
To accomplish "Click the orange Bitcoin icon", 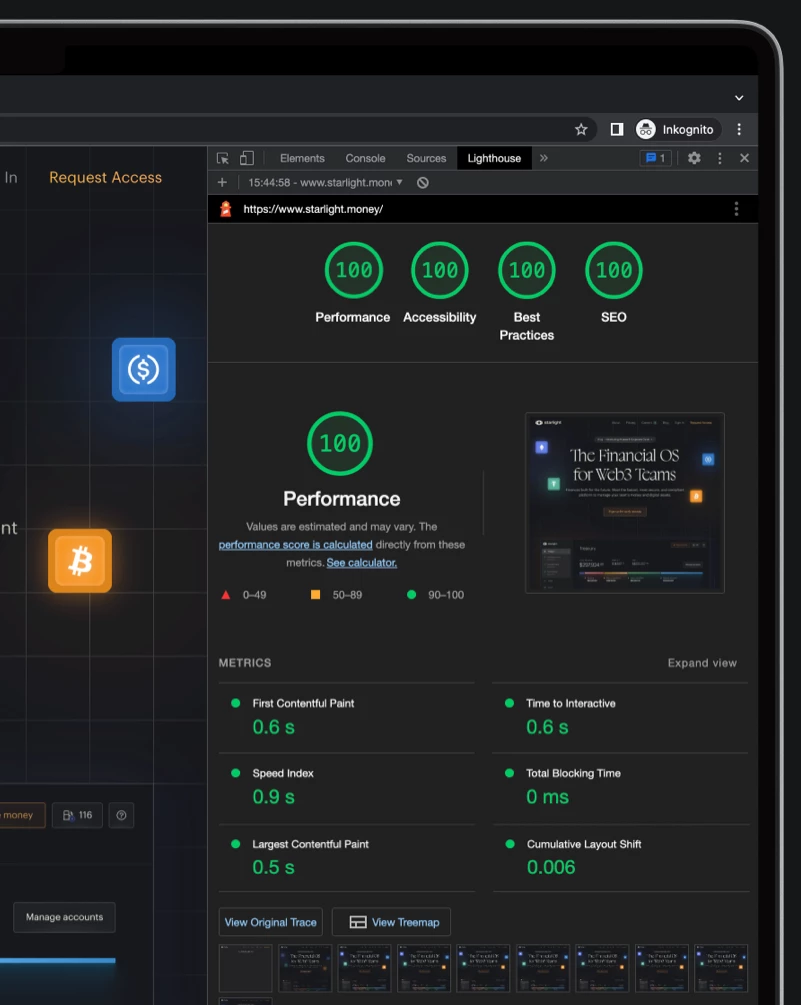I will [80, 561].
